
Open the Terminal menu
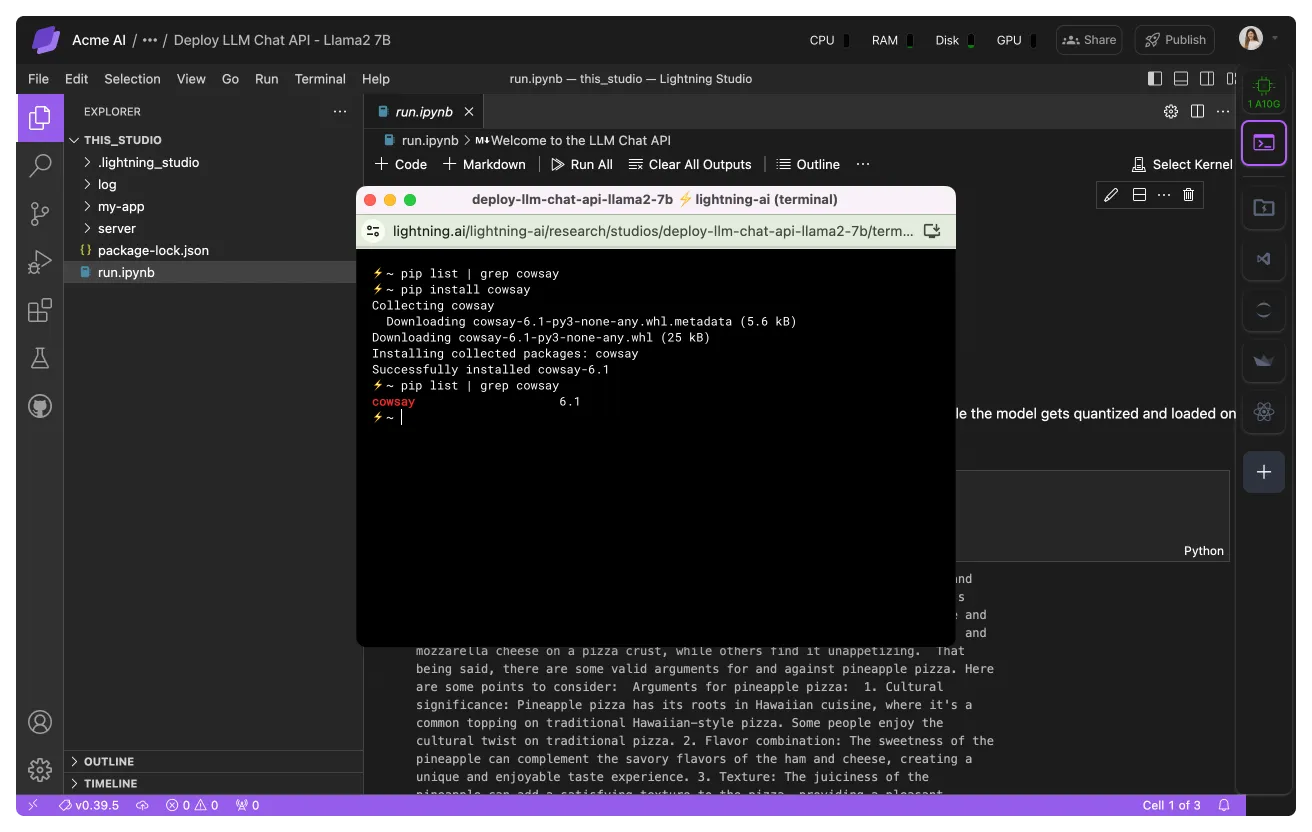coord(320,79)
